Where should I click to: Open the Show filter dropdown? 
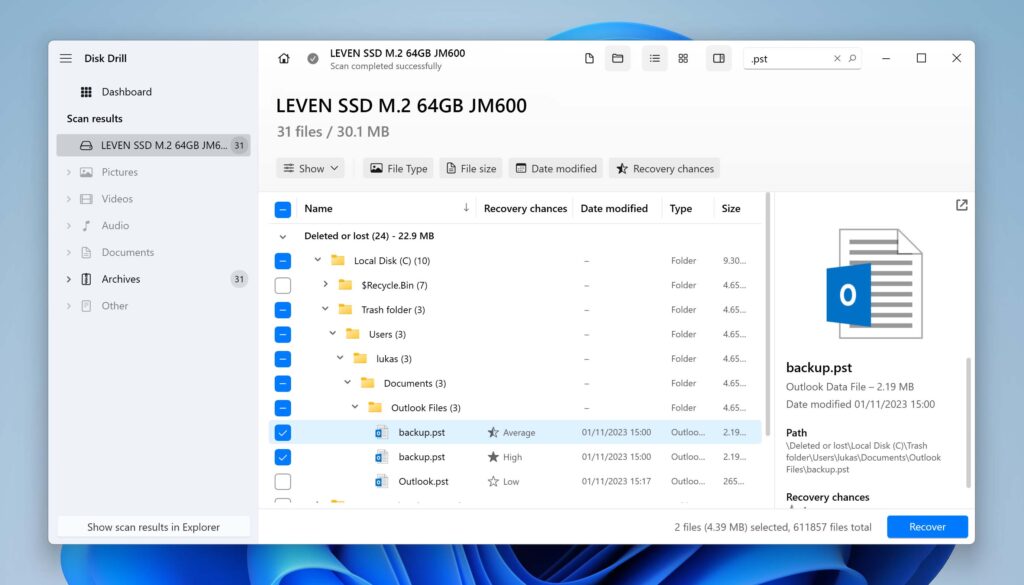(310, 168)
